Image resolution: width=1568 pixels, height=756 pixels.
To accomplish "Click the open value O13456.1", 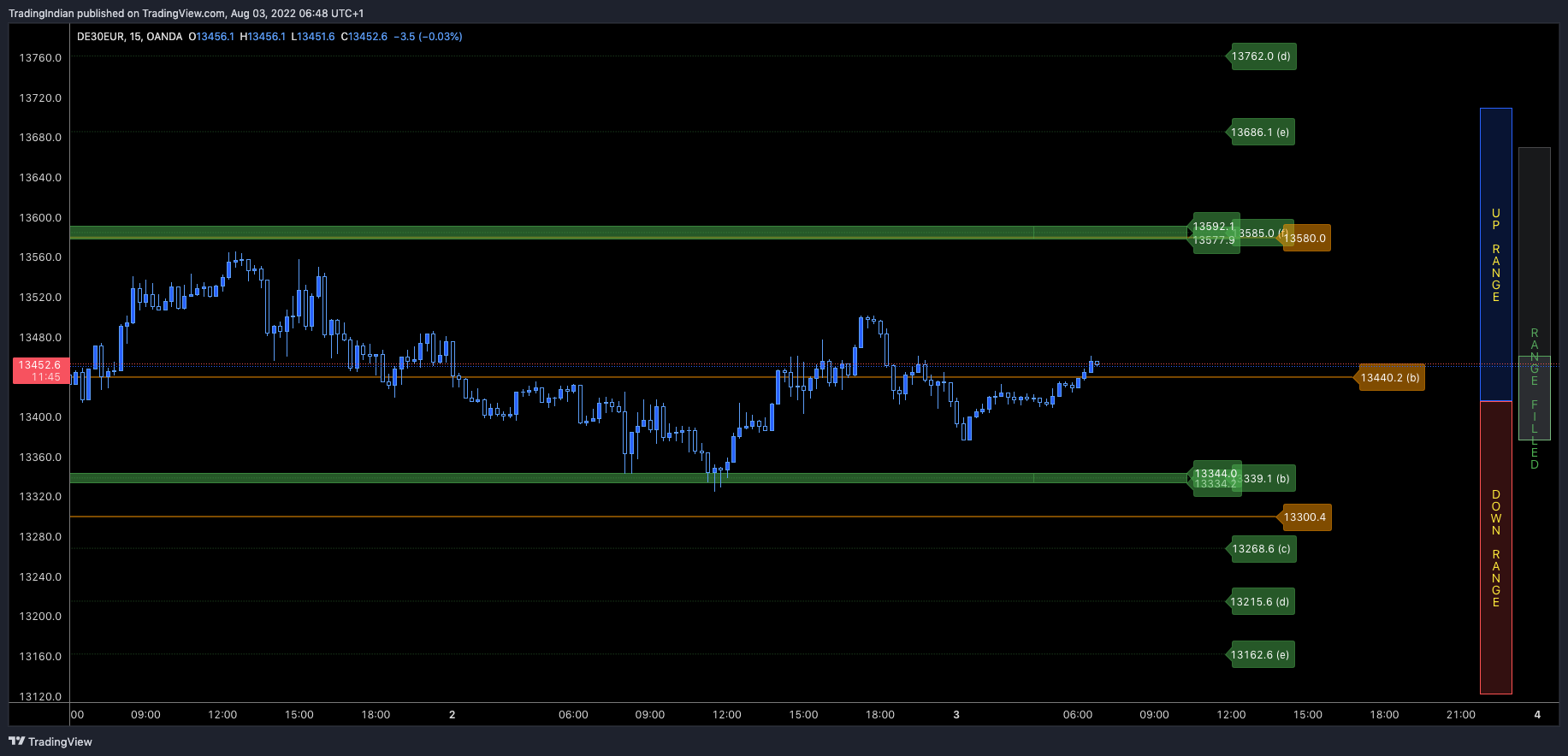I will pos(211,37).
